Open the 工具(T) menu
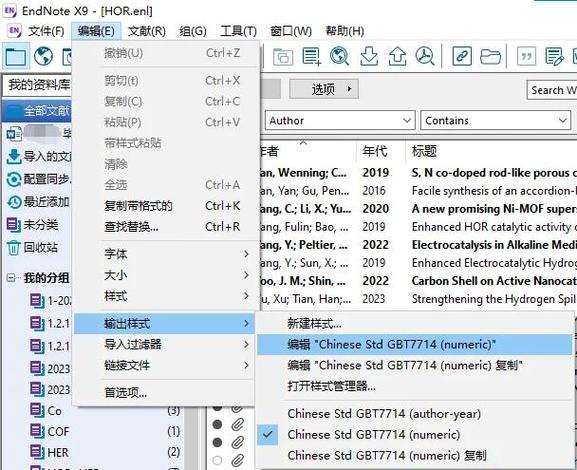This screenshot has width=577, height=470. [x=238, y=31]
